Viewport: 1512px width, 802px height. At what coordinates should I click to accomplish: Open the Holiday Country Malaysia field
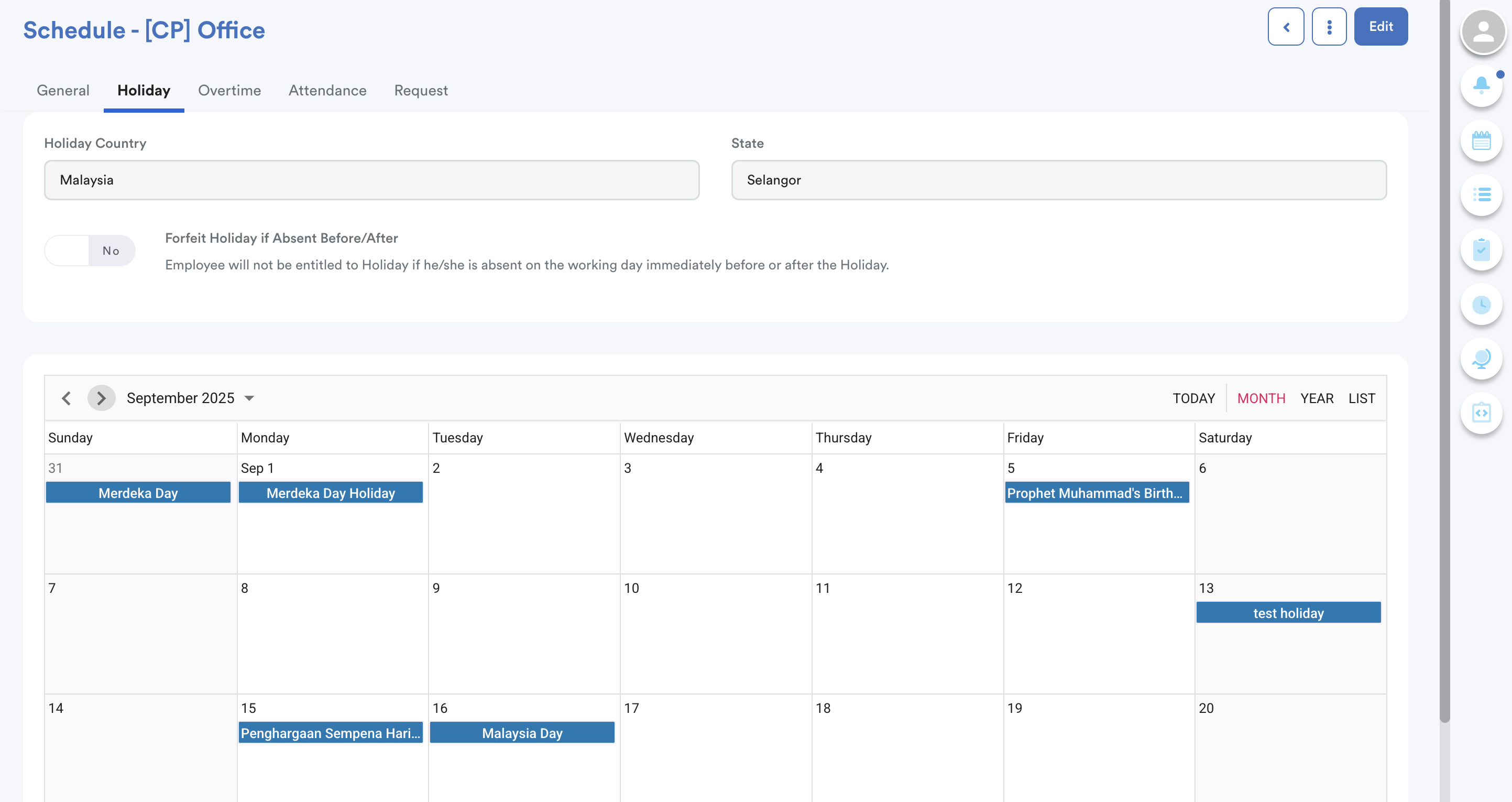pyautogui.click(x=371, y=180)
